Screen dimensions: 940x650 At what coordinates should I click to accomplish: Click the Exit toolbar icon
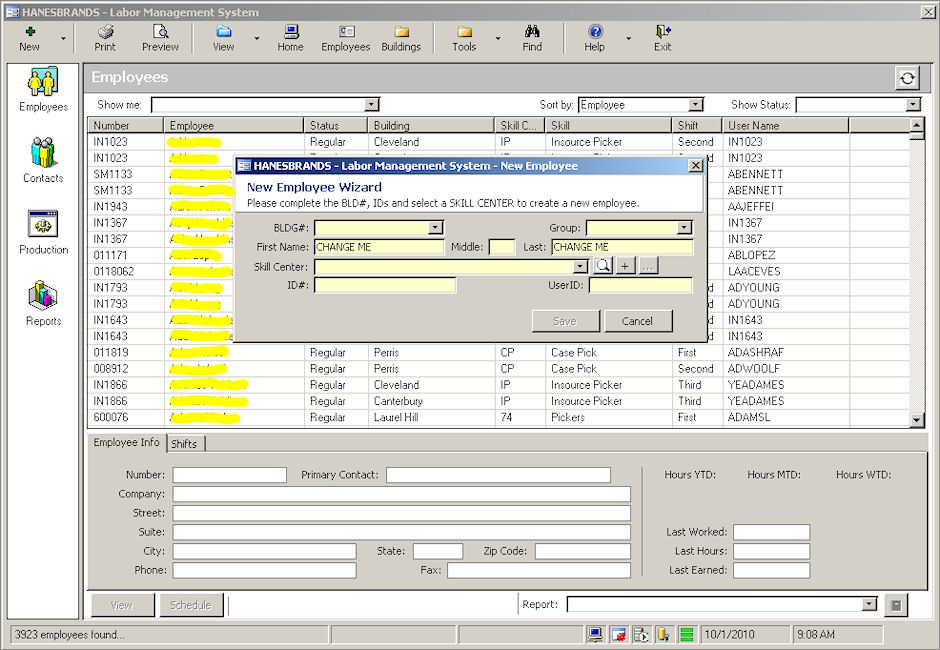pyautogui.click(x=662, y=38)
